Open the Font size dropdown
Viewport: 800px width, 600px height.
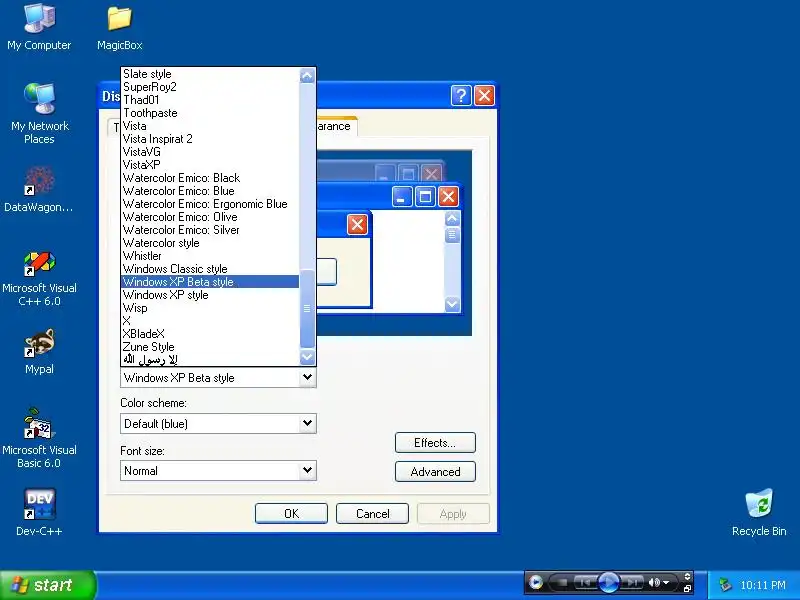click(x=307, y=470)
